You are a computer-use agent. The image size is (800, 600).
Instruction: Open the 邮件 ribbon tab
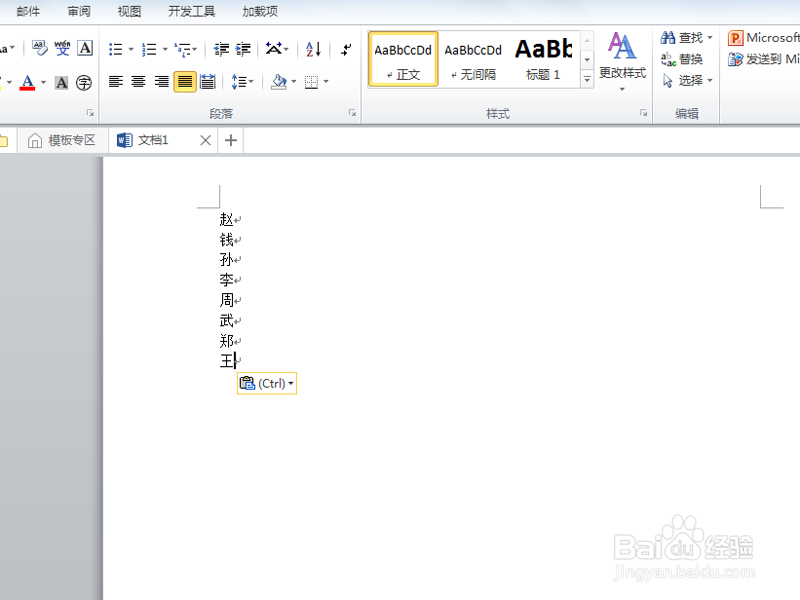pyautogui.click(x=28, y=11)
